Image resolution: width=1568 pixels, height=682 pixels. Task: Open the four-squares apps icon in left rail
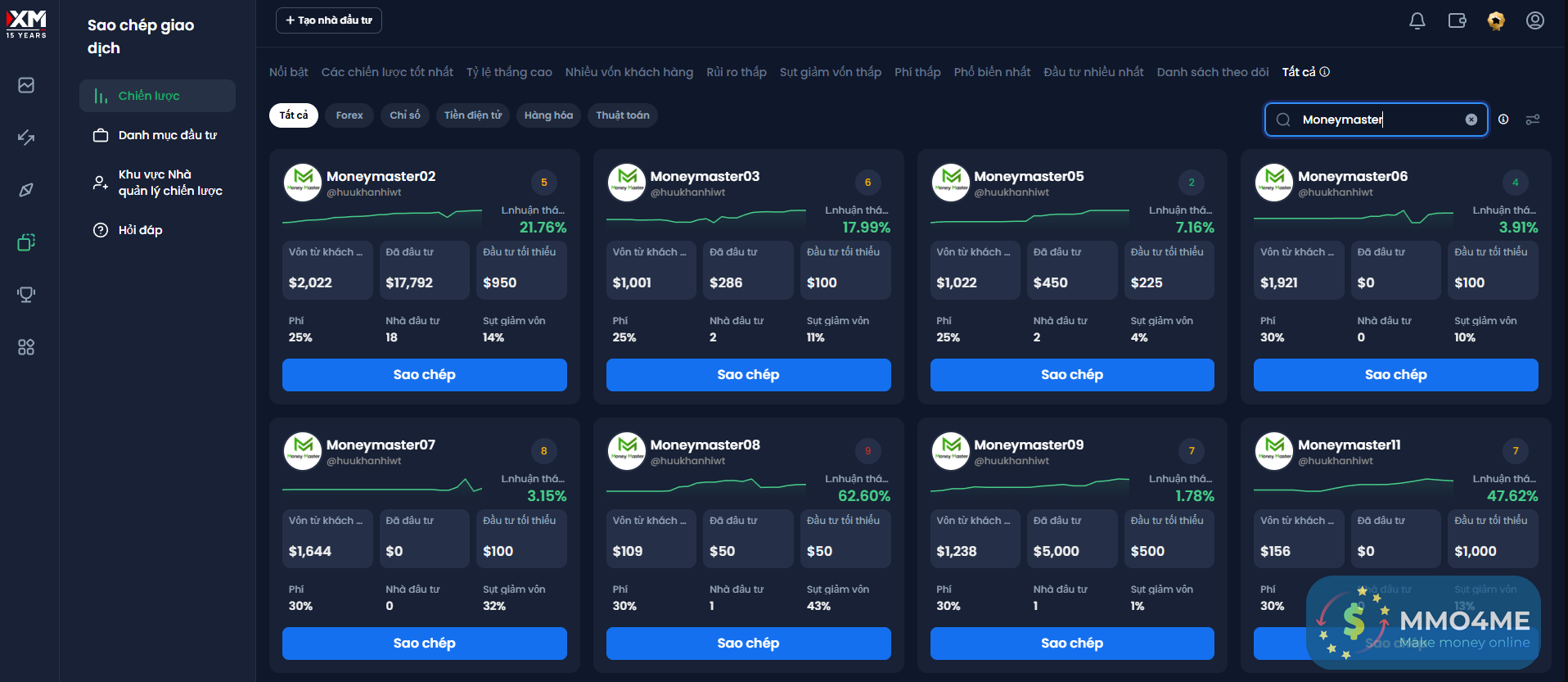(x=26, y=347)
